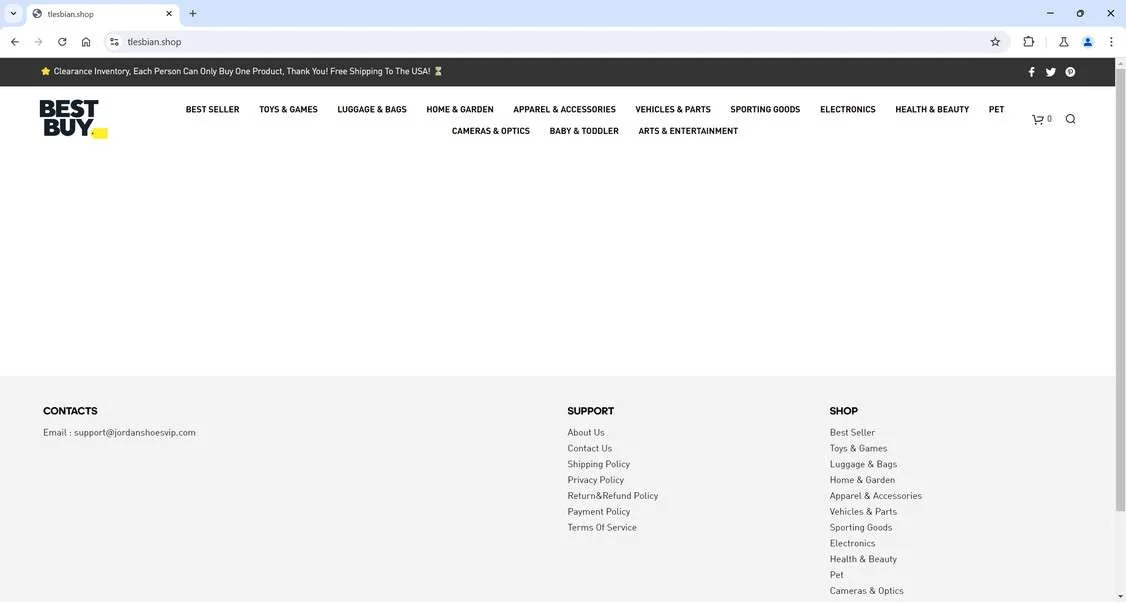This screenshot has width=1126, height=602.
Task: Click footer Pet link
Action: point(837,575)
